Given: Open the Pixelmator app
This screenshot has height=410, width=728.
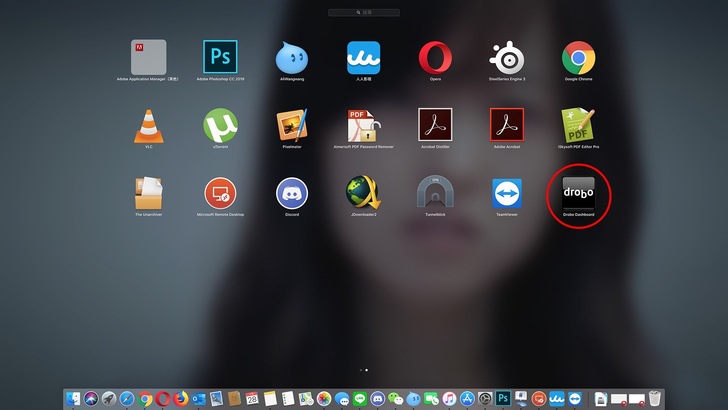Looking at the screenshot, I should 292,125.
